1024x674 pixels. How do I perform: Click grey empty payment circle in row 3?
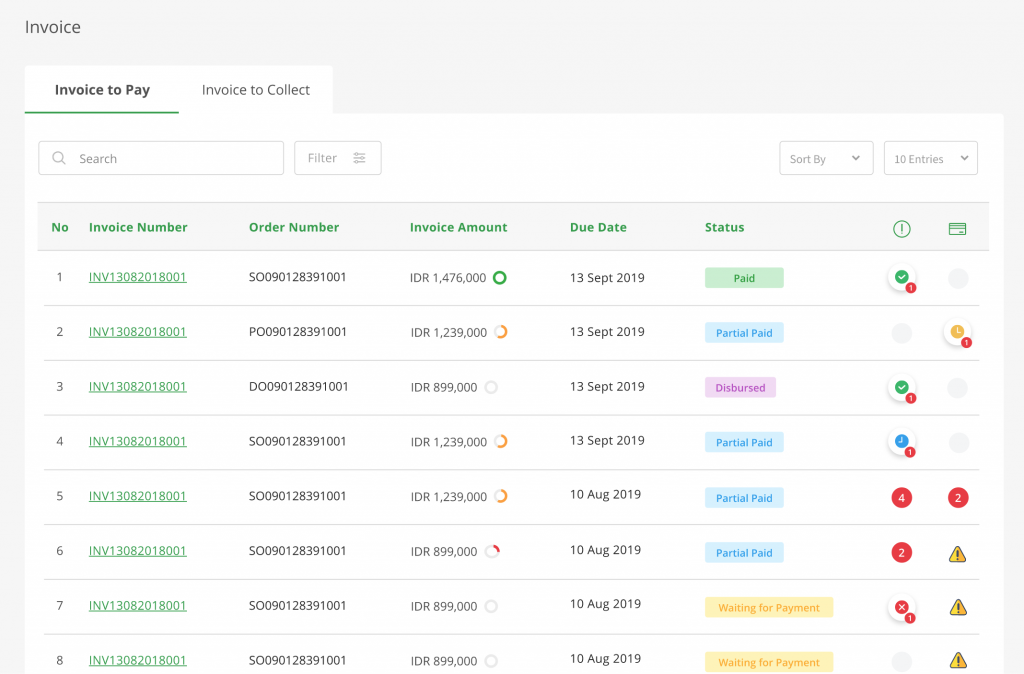[x=957, y=388]
